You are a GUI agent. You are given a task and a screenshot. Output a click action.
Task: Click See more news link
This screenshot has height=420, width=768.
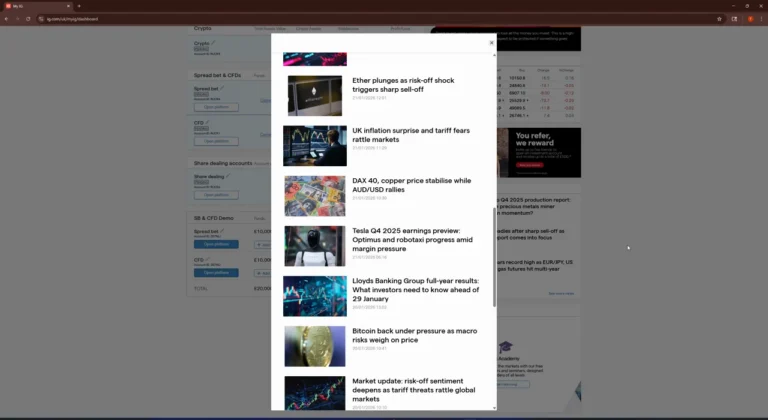pos(561,294)
